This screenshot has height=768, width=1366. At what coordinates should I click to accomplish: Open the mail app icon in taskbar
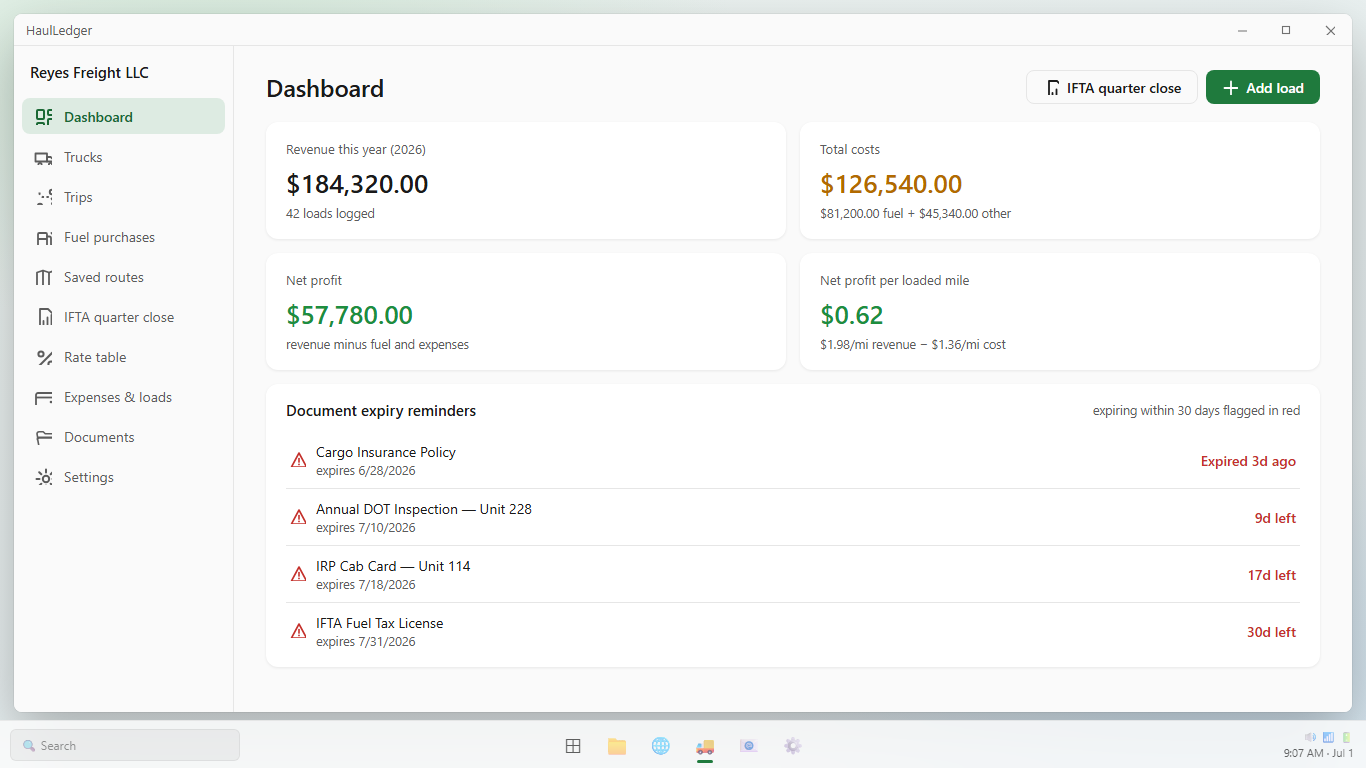click(749, 746)
